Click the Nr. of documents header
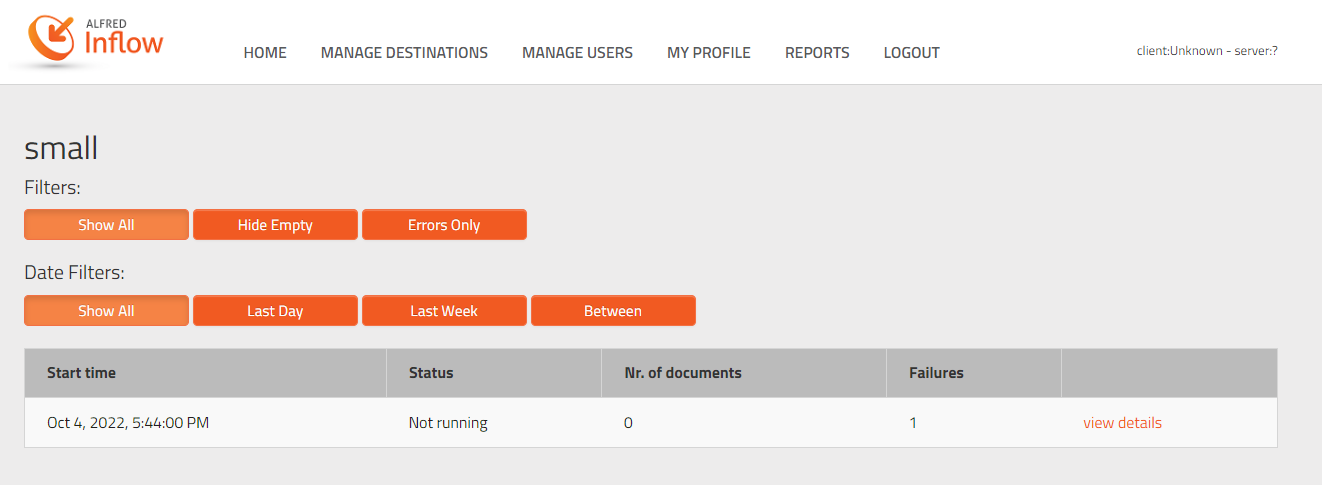The height and width of the screenshot is (485, 1322). pyautogui.click(x=682, y=373)
